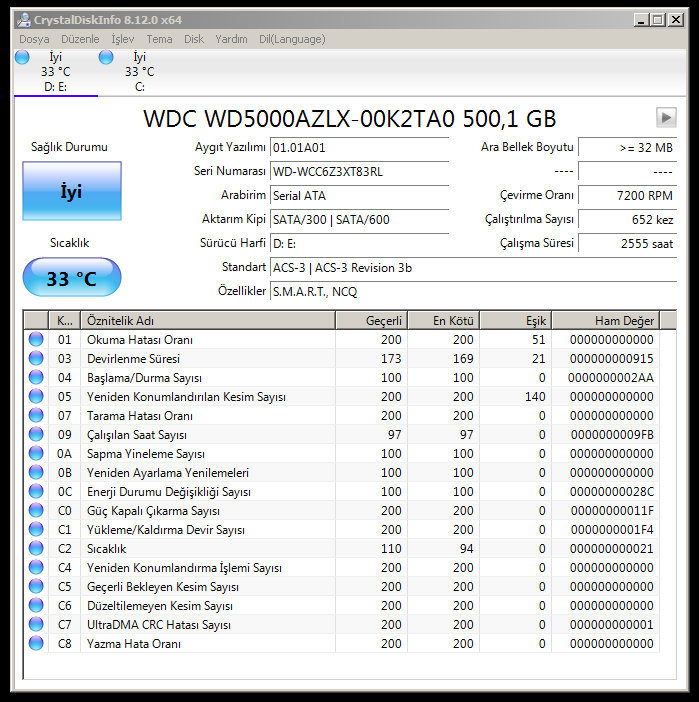Screen dimensions: 699x702
Task: Click raw value 0000000009FB
Action: click(612, 435)
